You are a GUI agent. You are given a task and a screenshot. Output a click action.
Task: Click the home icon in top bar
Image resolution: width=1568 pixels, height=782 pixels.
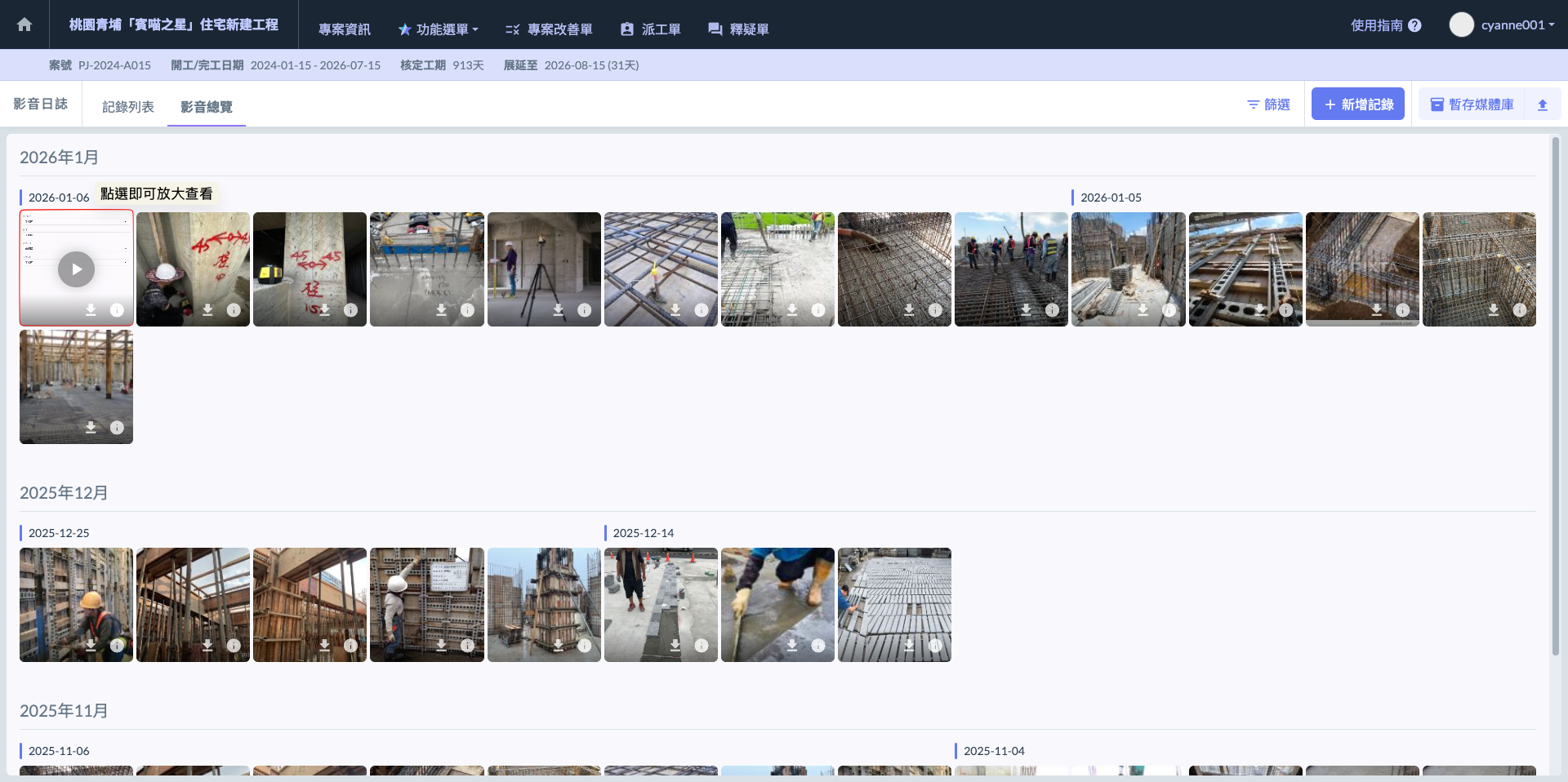[24, 24]
